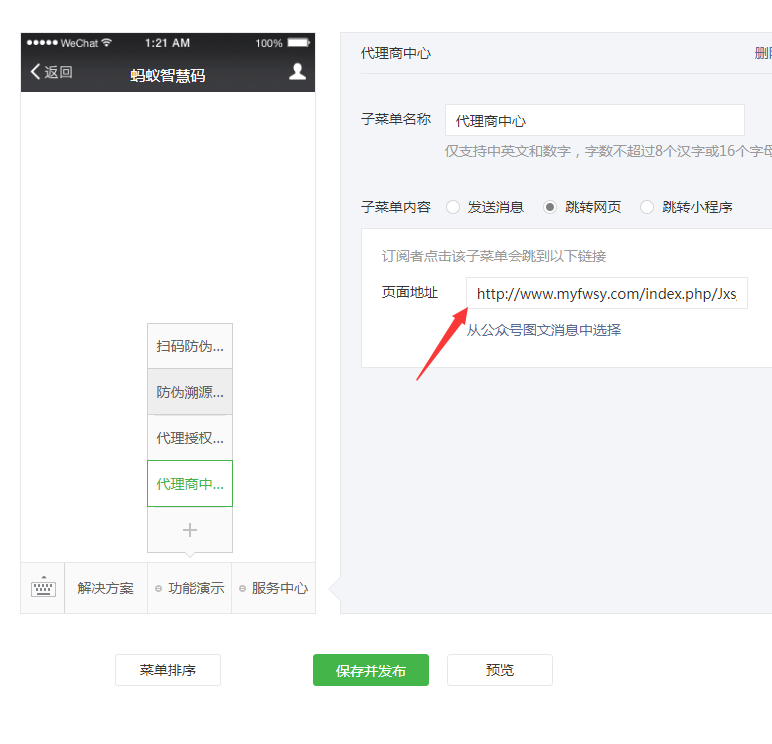Click the 仅支持中英文和数字 hint text
The width and height of the screenshot is (772, 744).
(608, 151)
